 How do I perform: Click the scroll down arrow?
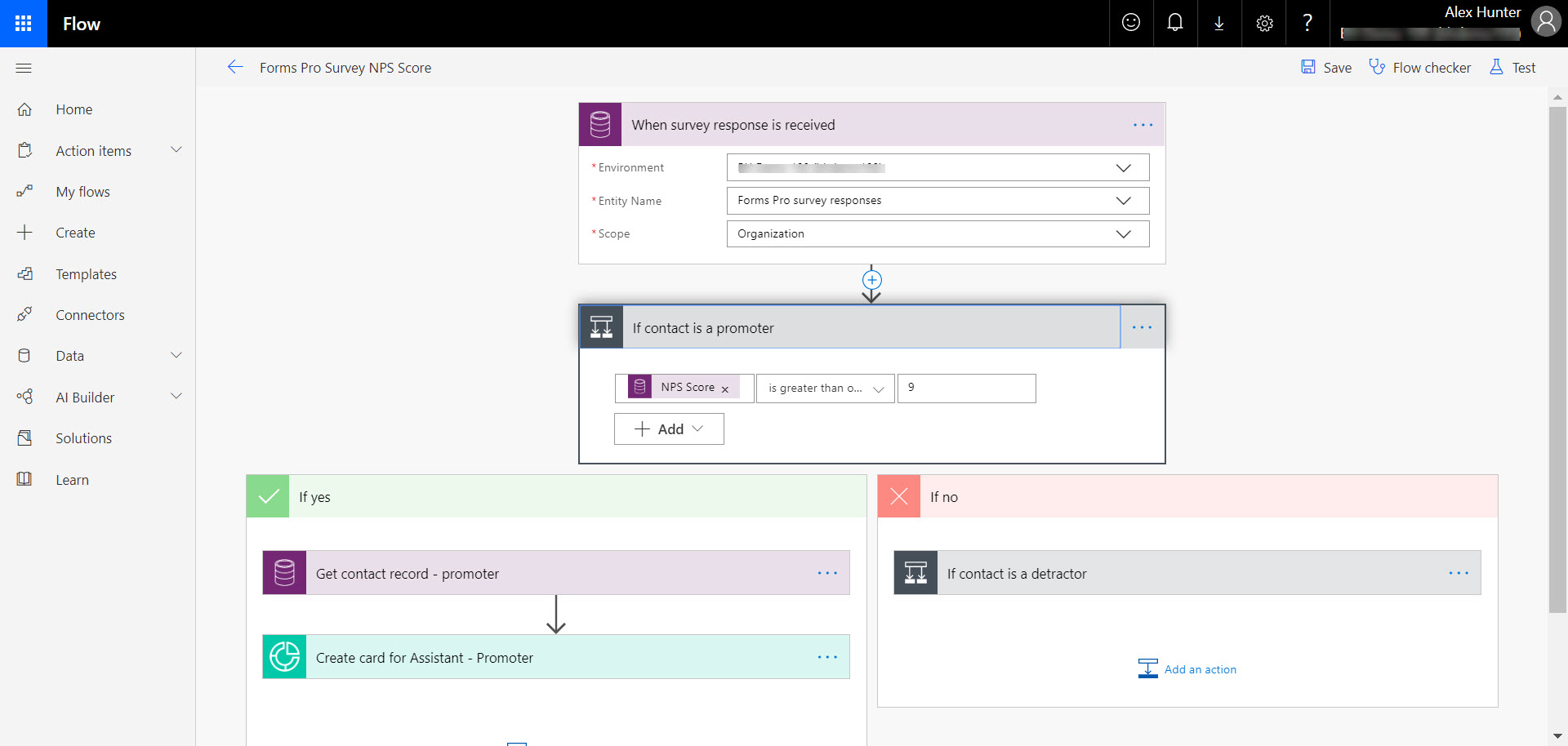point(1557,735)
